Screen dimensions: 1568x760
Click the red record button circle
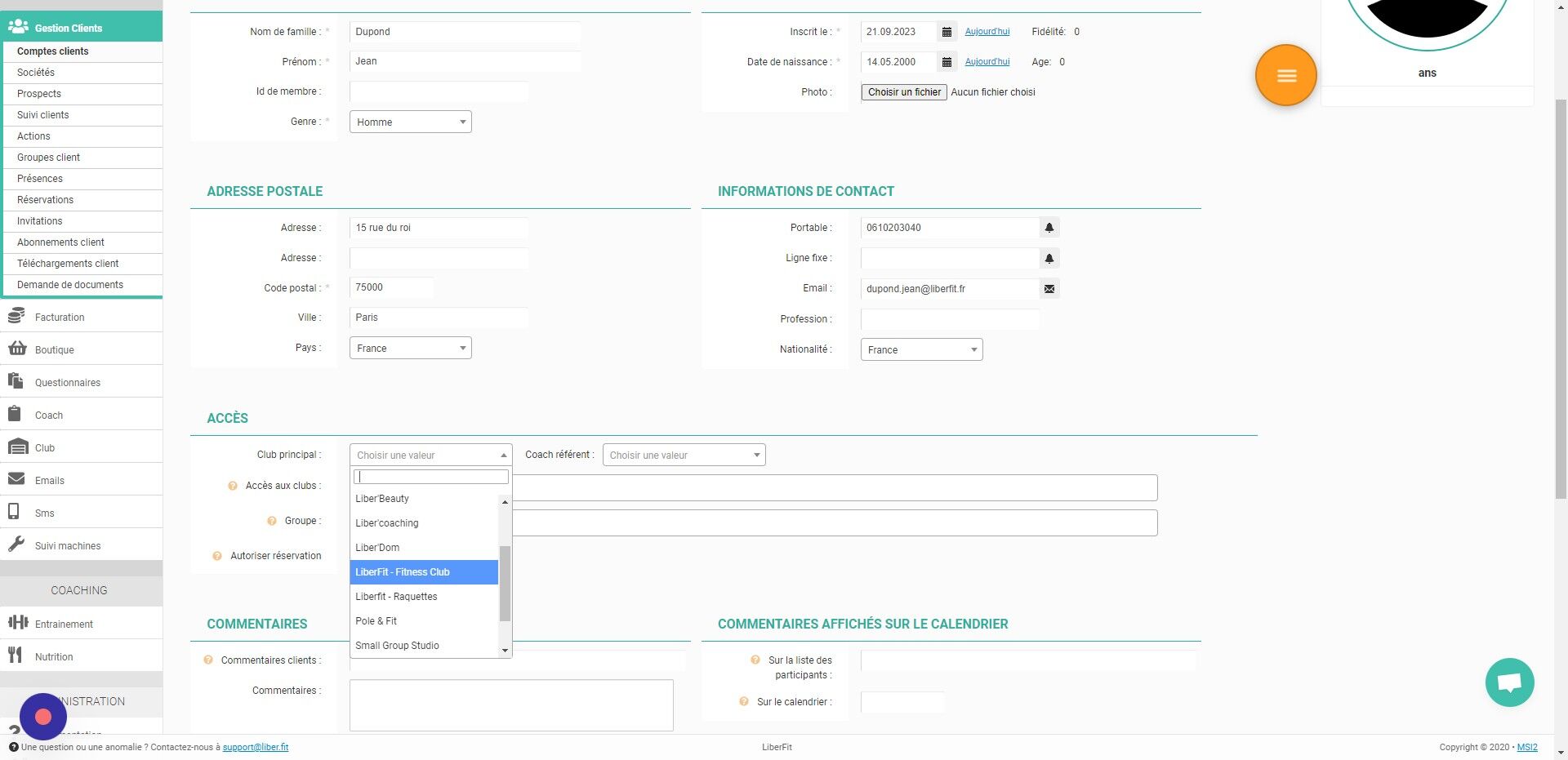click(x=43, y=717)
